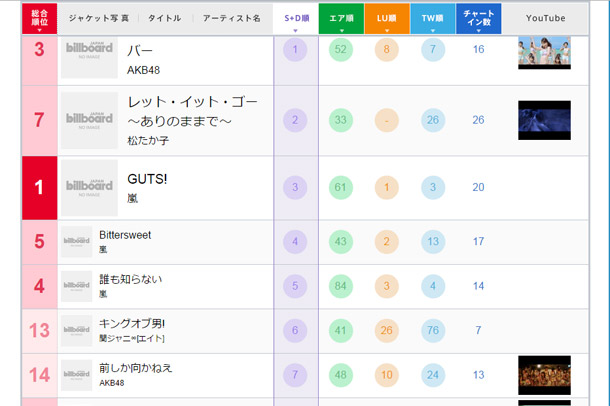The image size is (610, 406).
Task: Play YouTube video for レット・イット・ゴー
Action: point(544,120)
